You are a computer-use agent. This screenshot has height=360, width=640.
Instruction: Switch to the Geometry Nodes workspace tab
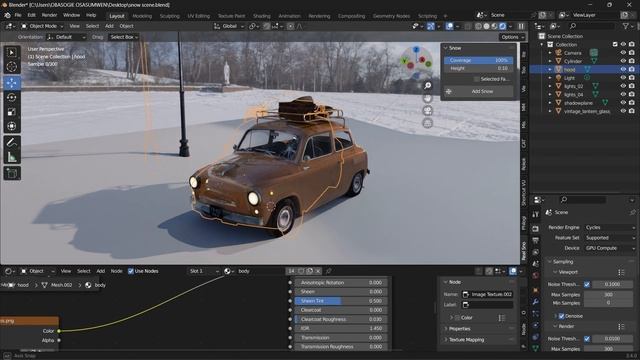click(391, 16)
